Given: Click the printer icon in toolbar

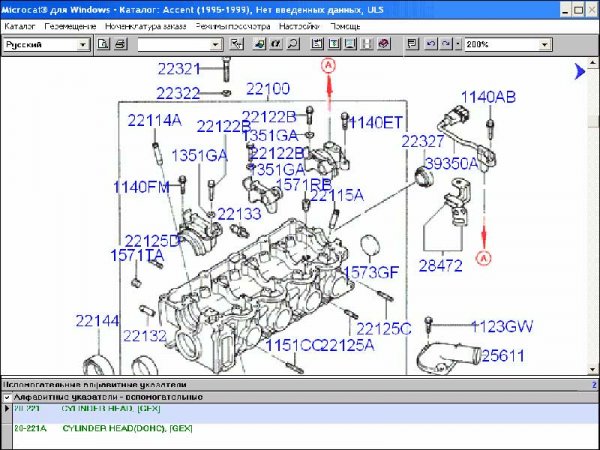Looking at the screenshot, I should click(120, 45).
